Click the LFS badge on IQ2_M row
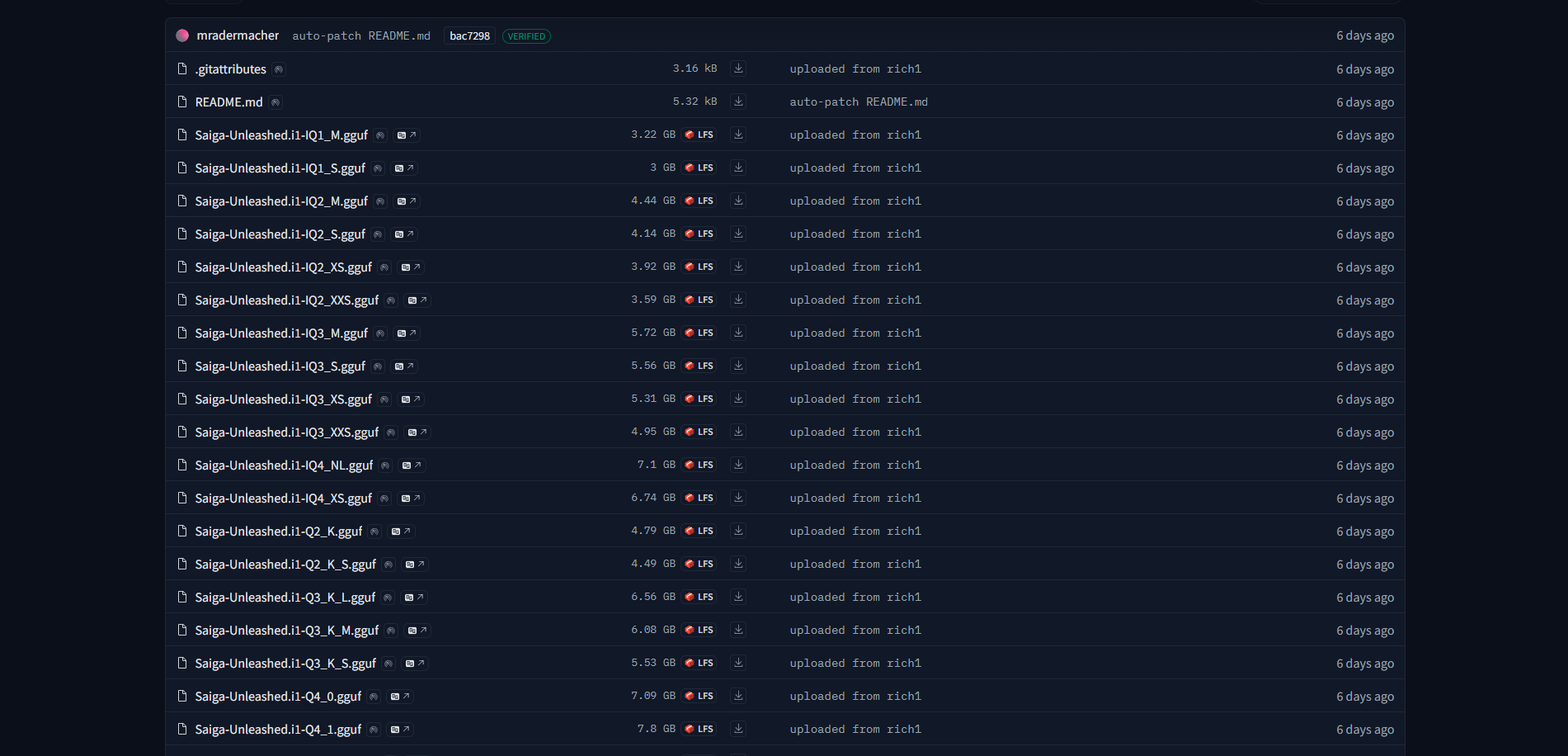This screenshot has height=756, width=1568. (x=699, y=201)
